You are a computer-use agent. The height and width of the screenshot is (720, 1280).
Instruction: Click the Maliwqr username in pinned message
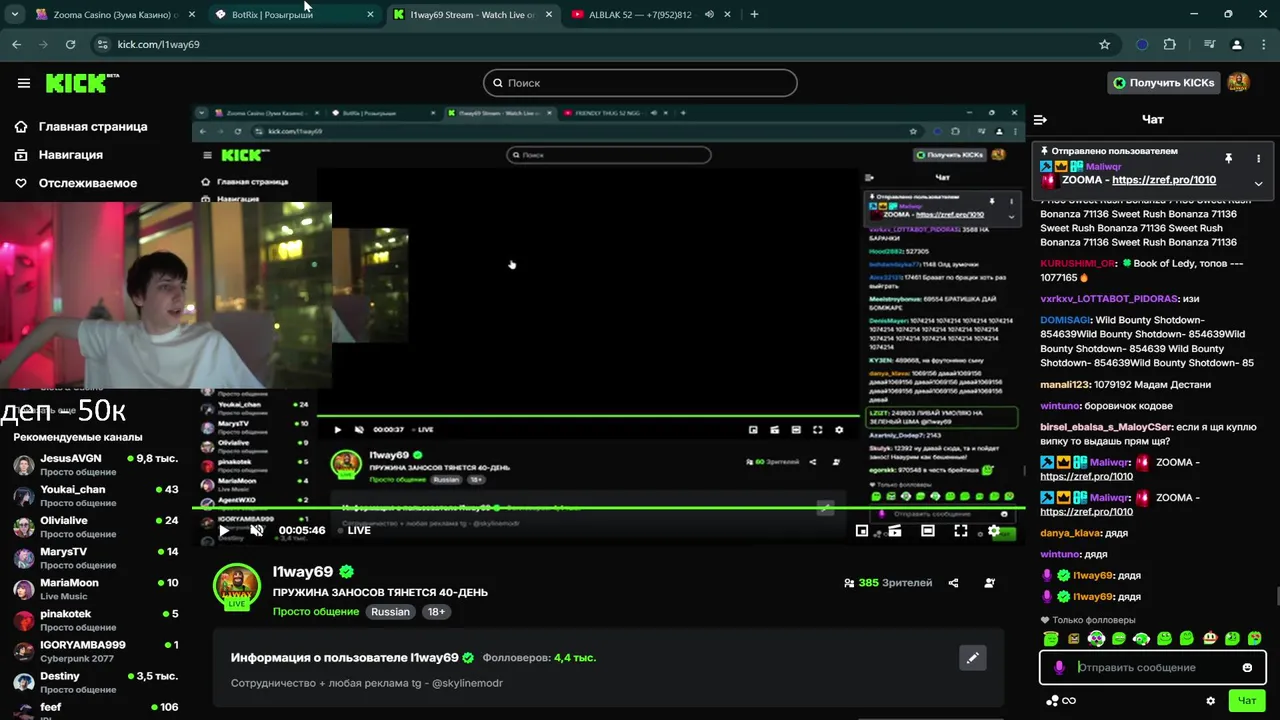(x=1104, y=167)
